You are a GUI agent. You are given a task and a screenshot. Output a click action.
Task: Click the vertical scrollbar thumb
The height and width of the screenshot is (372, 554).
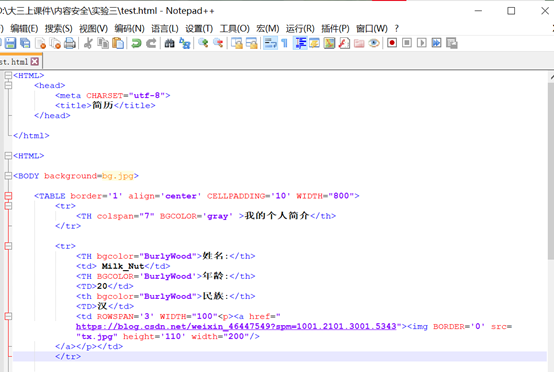[551, 171]
